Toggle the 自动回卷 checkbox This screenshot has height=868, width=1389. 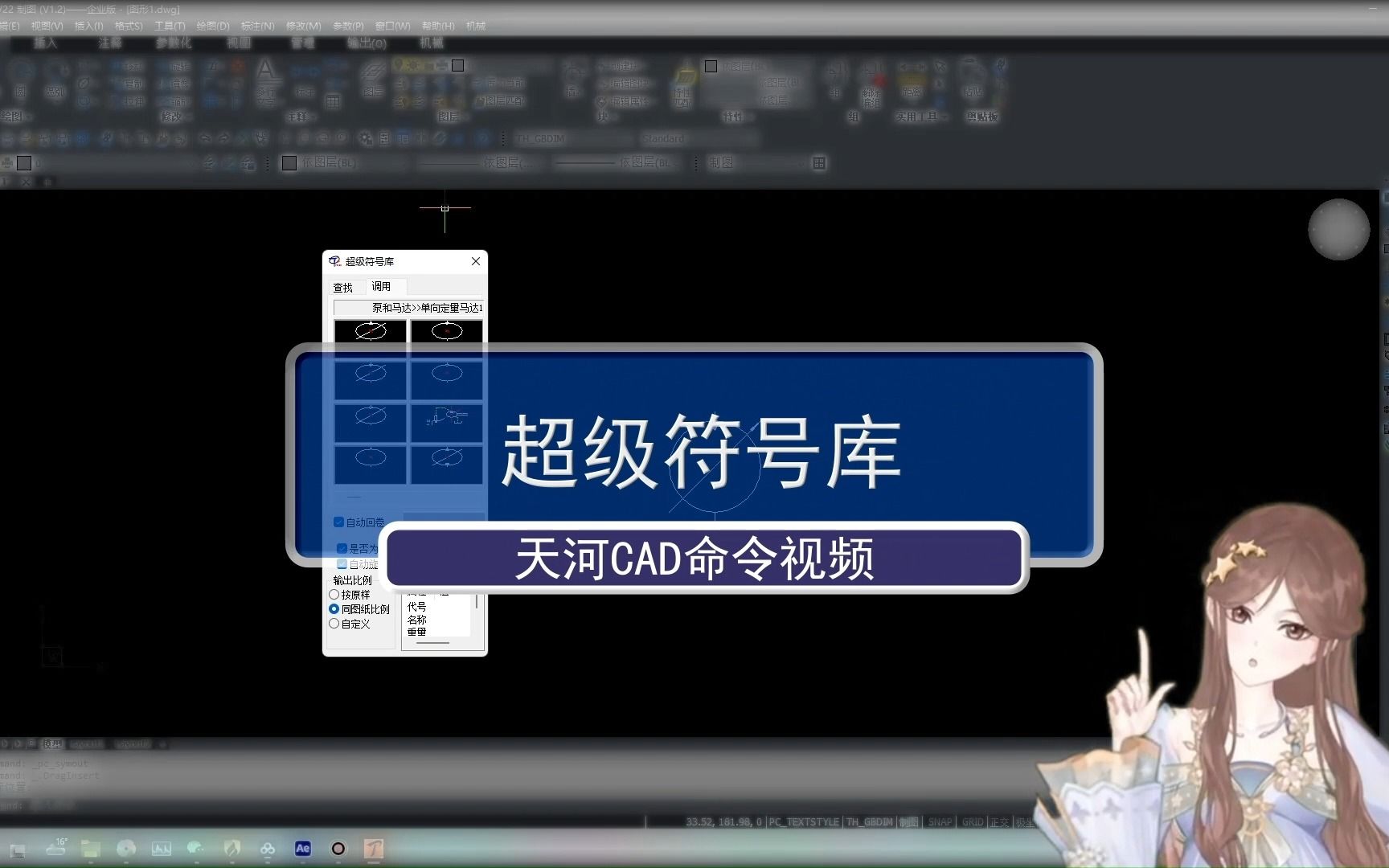click(x=338, y=522)
